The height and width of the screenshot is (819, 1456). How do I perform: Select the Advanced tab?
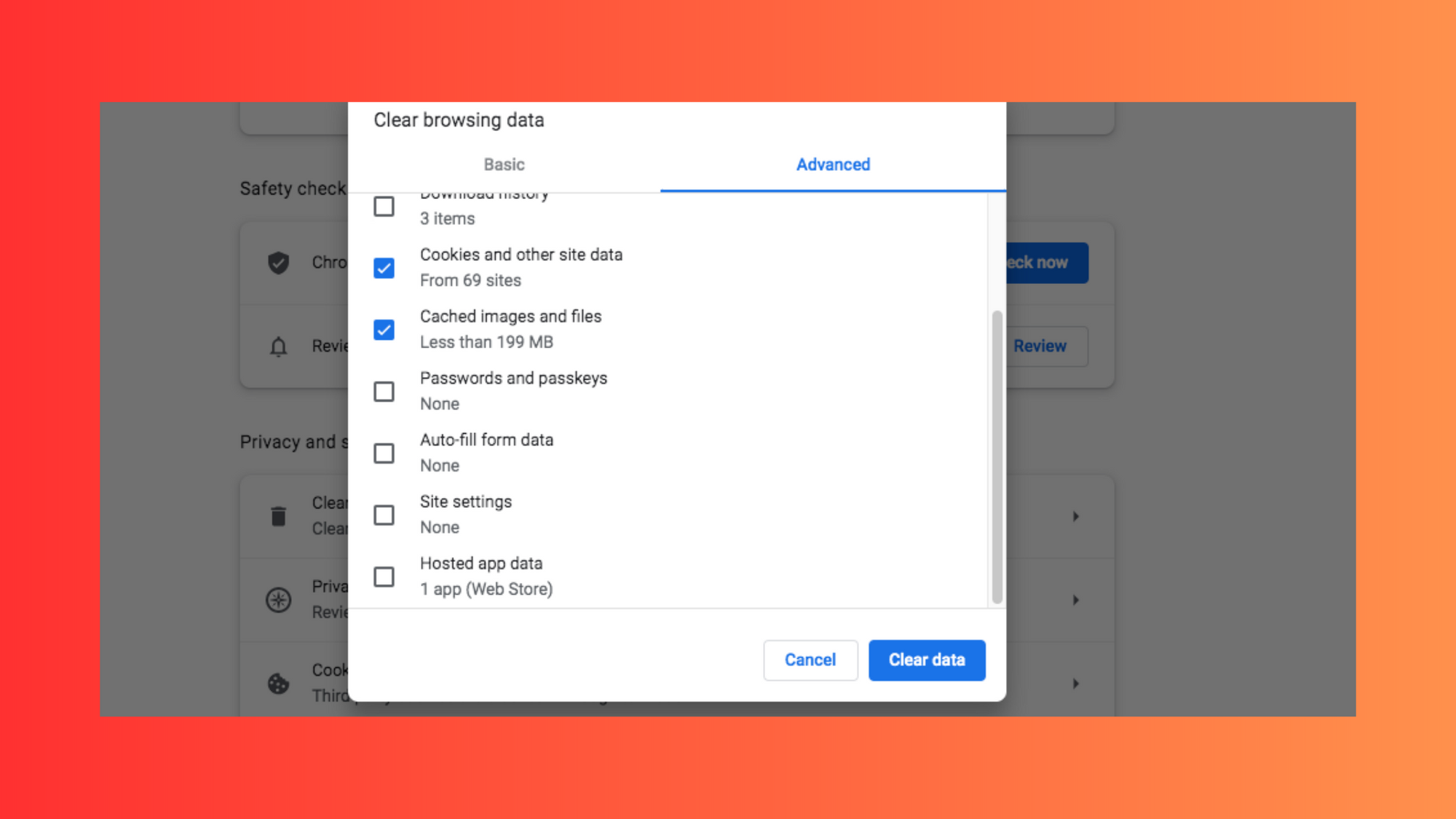pos(833,165)
